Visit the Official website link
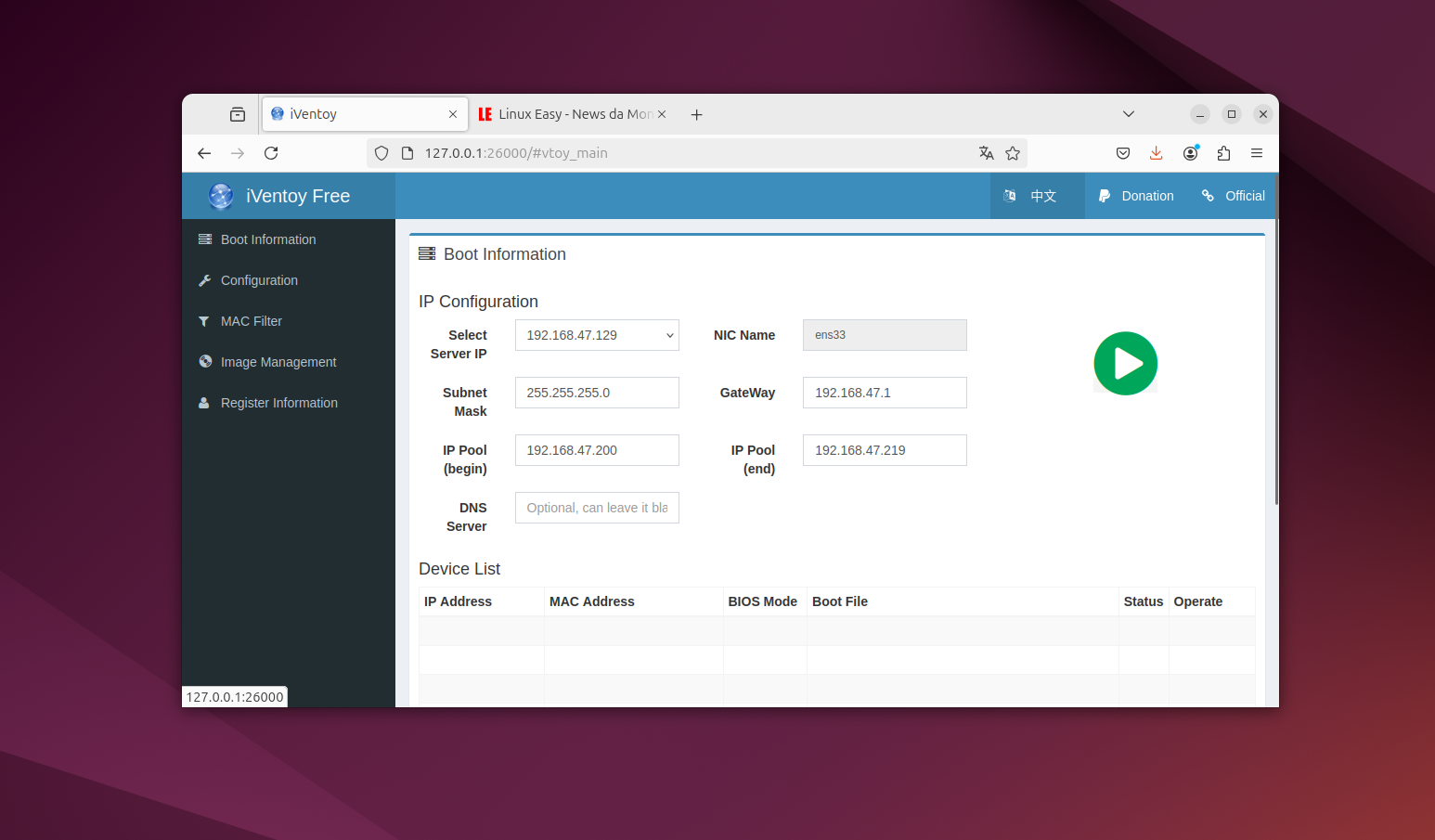The width and height of the screenshot is (1435, 840). point(1234,196)
